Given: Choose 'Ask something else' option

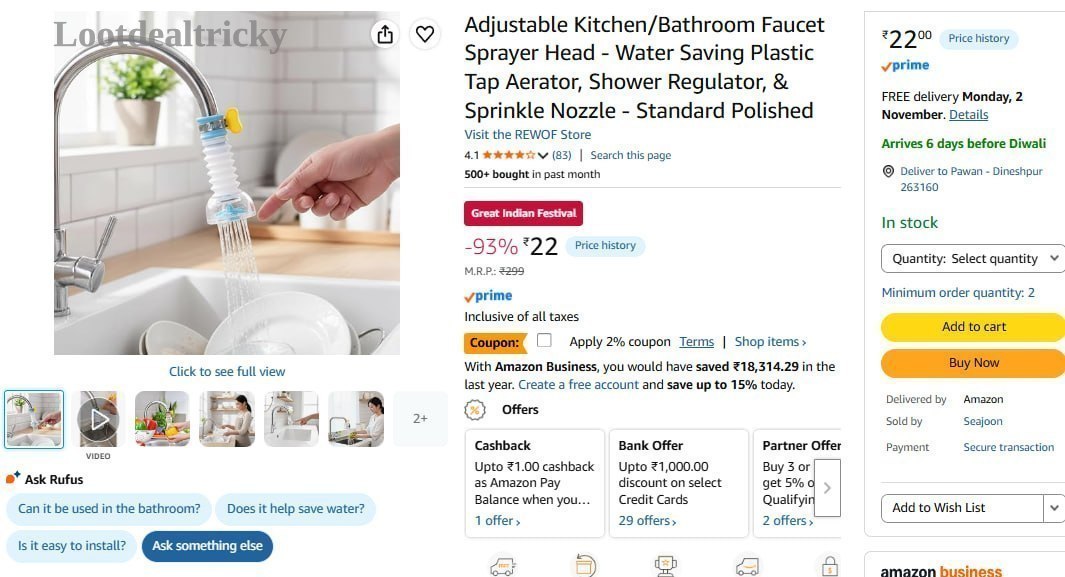Looking at the screenshot, I should point(207,546).
